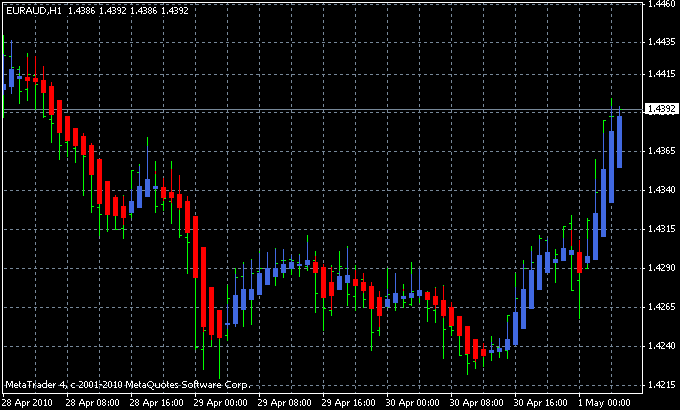This screenshot has height=410, width=680.
Task: Select the highlighted 1.4392 current price marker
Action: coord(662,108)
